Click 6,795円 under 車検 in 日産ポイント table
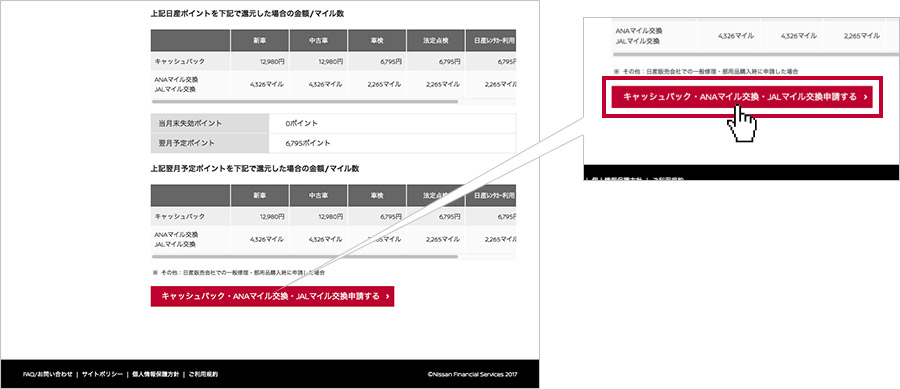The width and height of the screenshot is (900, 389). pyautogui.click(x=392, y=61)
